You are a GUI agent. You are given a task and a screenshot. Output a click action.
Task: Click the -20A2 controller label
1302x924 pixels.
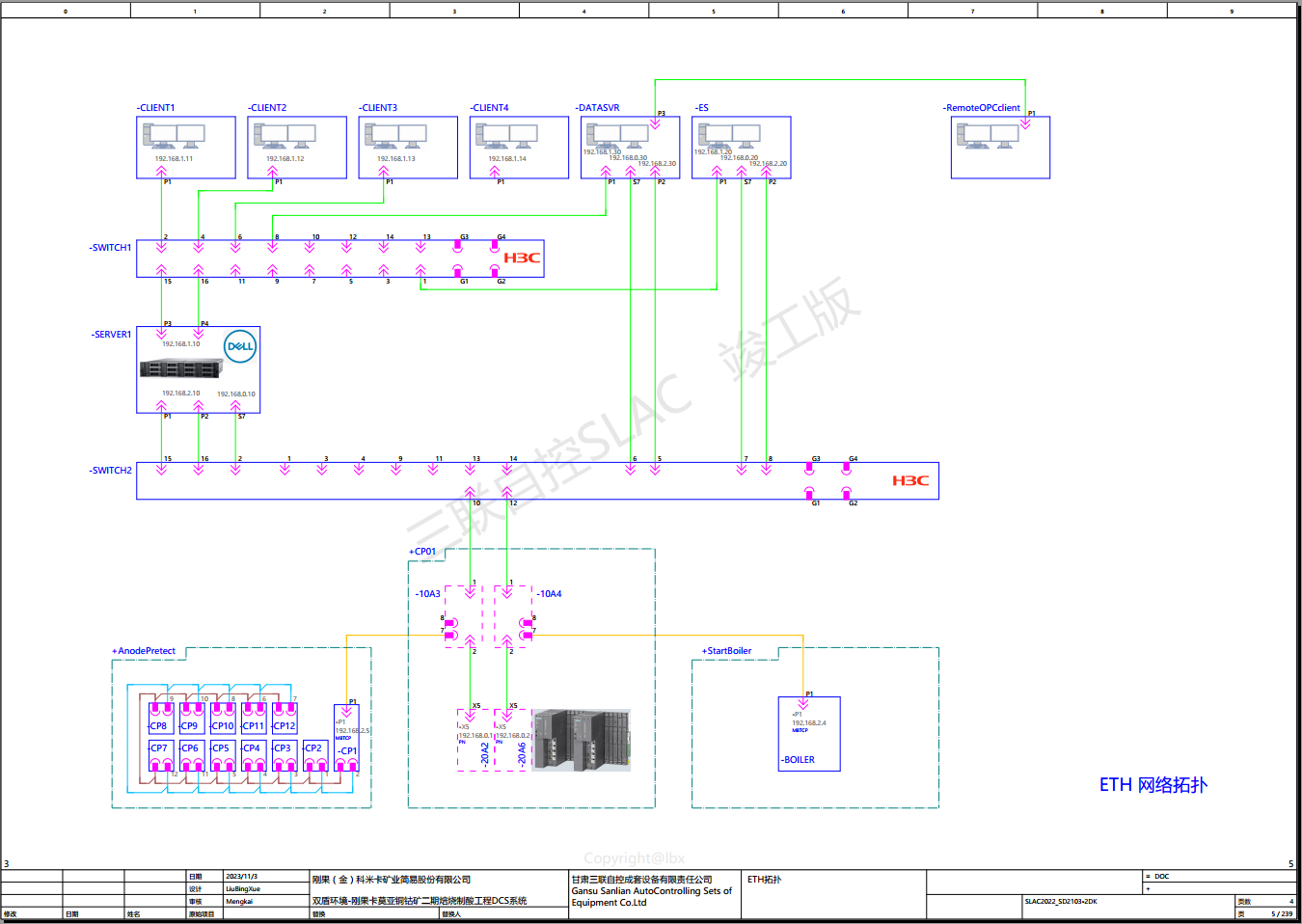pyautogui.click(x=485, y=753)
